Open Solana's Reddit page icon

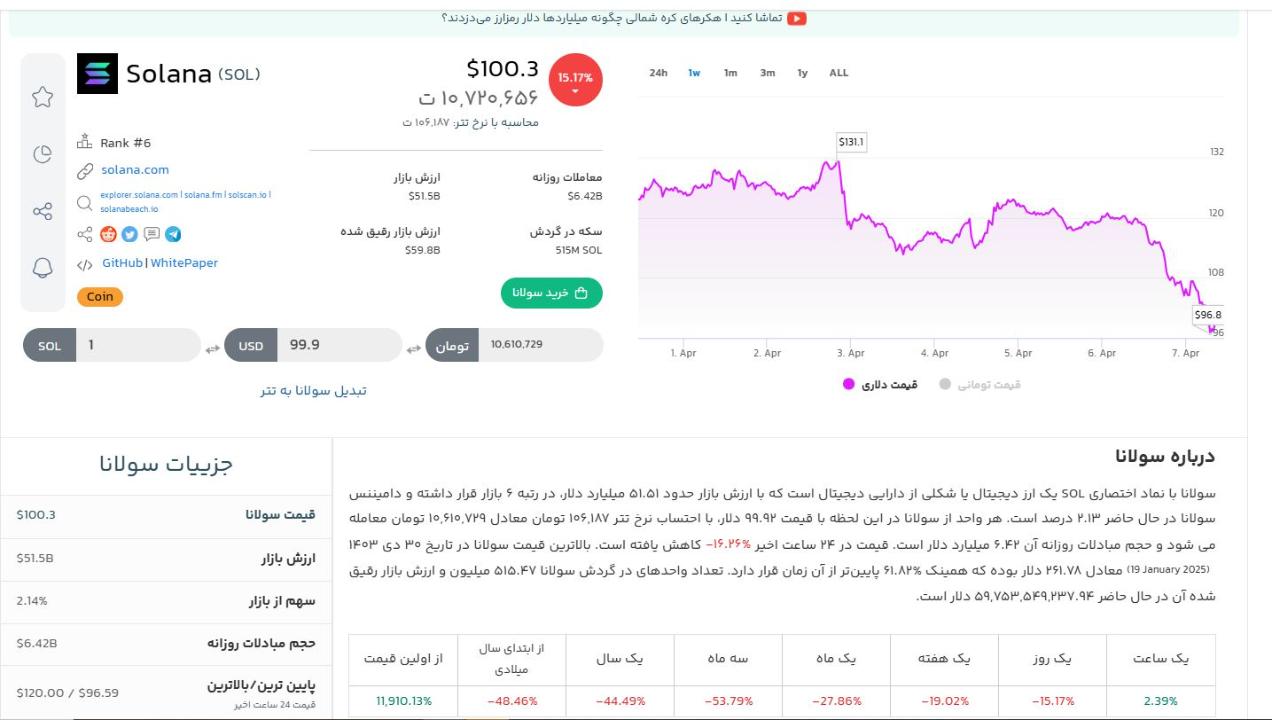pos(108,234)
